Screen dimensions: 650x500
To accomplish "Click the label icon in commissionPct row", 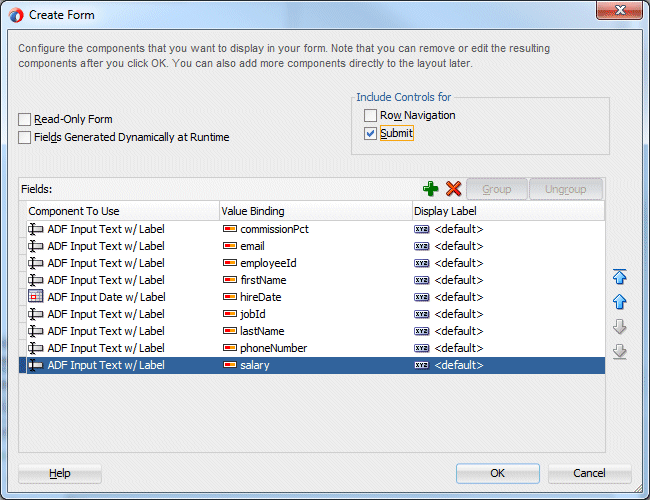I will pyautogui.click(x=422, y=229).
